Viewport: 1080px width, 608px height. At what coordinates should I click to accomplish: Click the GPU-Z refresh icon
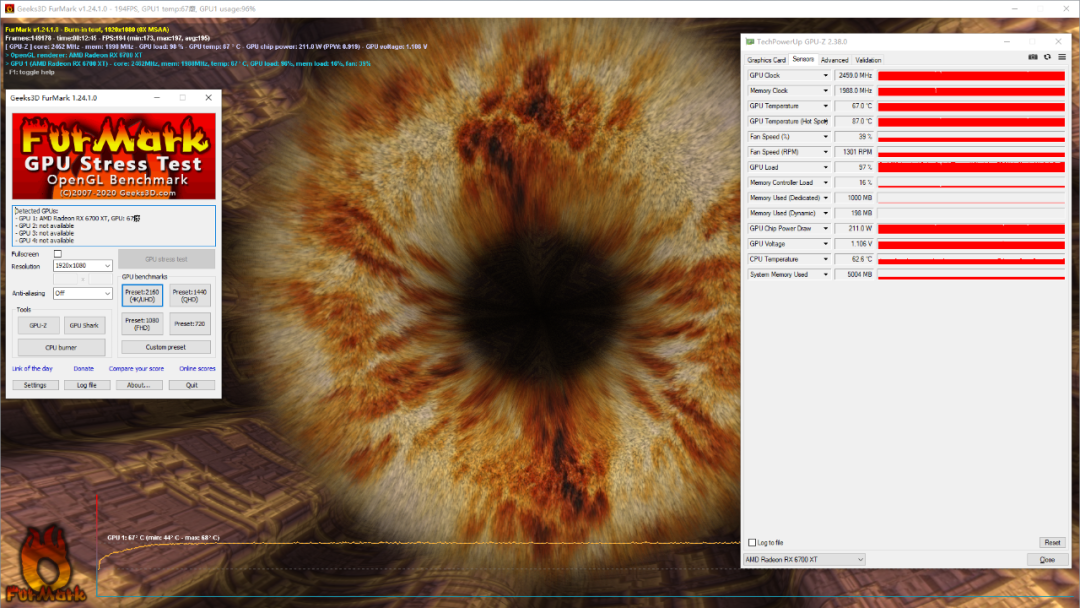click(x=1047, y=57)
